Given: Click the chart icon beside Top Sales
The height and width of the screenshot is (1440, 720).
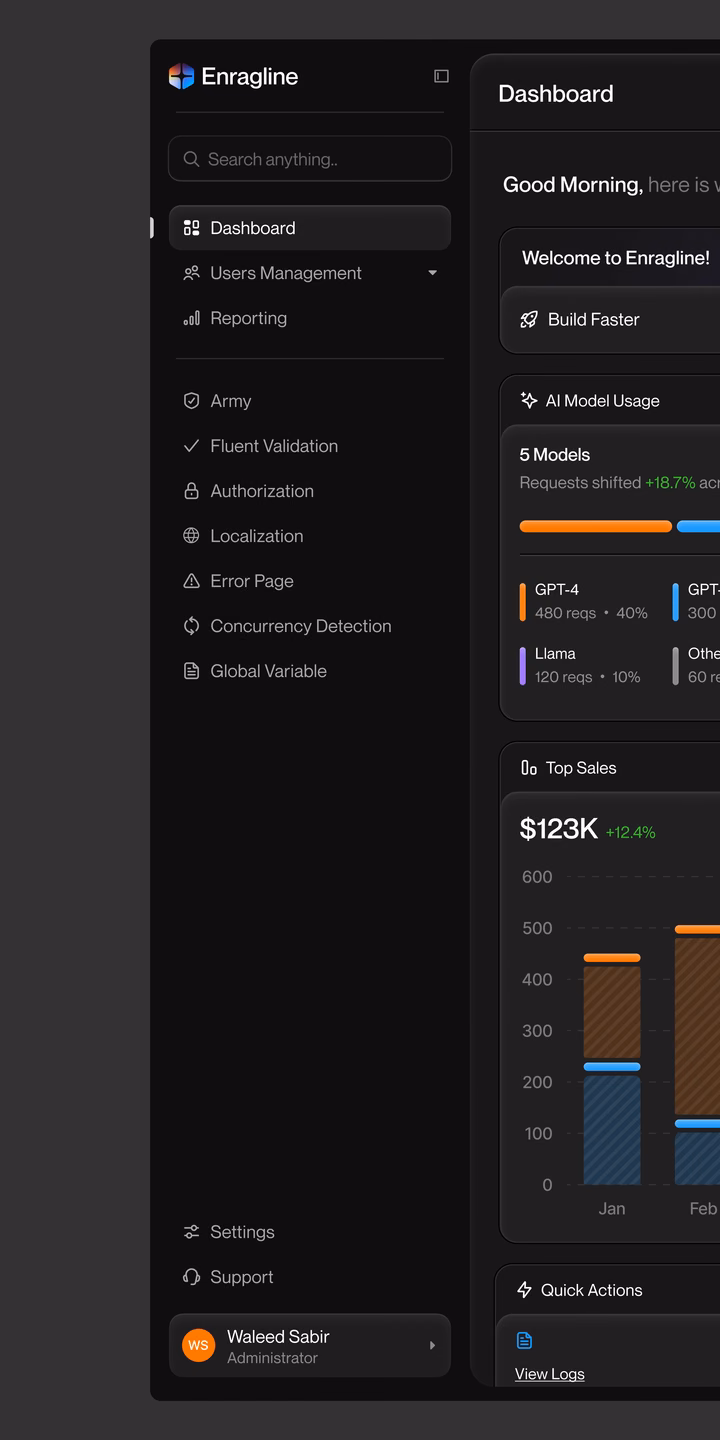Looking at the screenshot, I should 529,768.
